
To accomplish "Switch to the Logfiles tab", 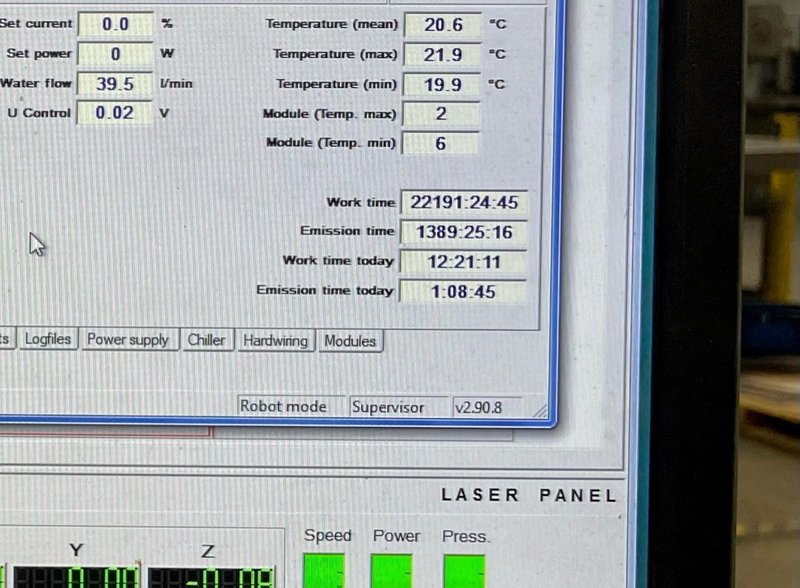I will 48,340.
